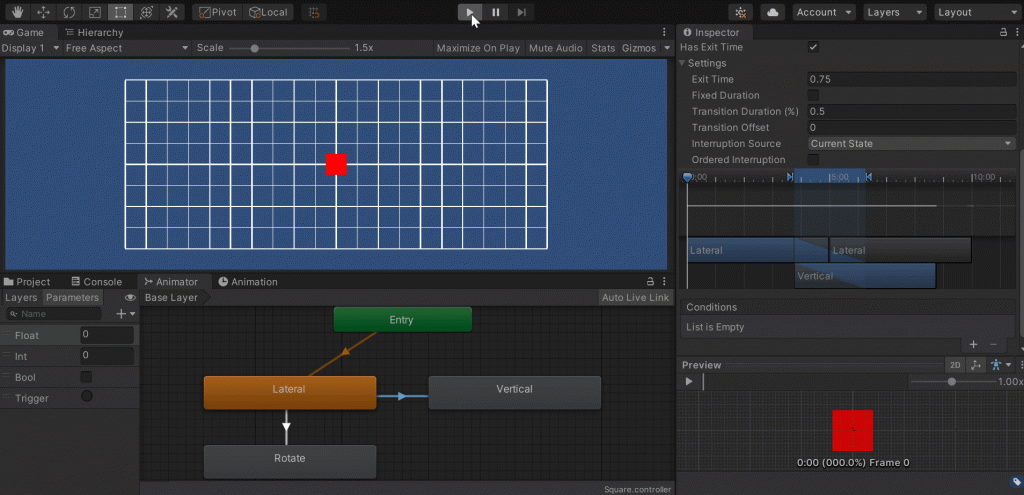The image size is (1024, 495).
Task: Open the cloud services icon
Action: coord(772,12)
